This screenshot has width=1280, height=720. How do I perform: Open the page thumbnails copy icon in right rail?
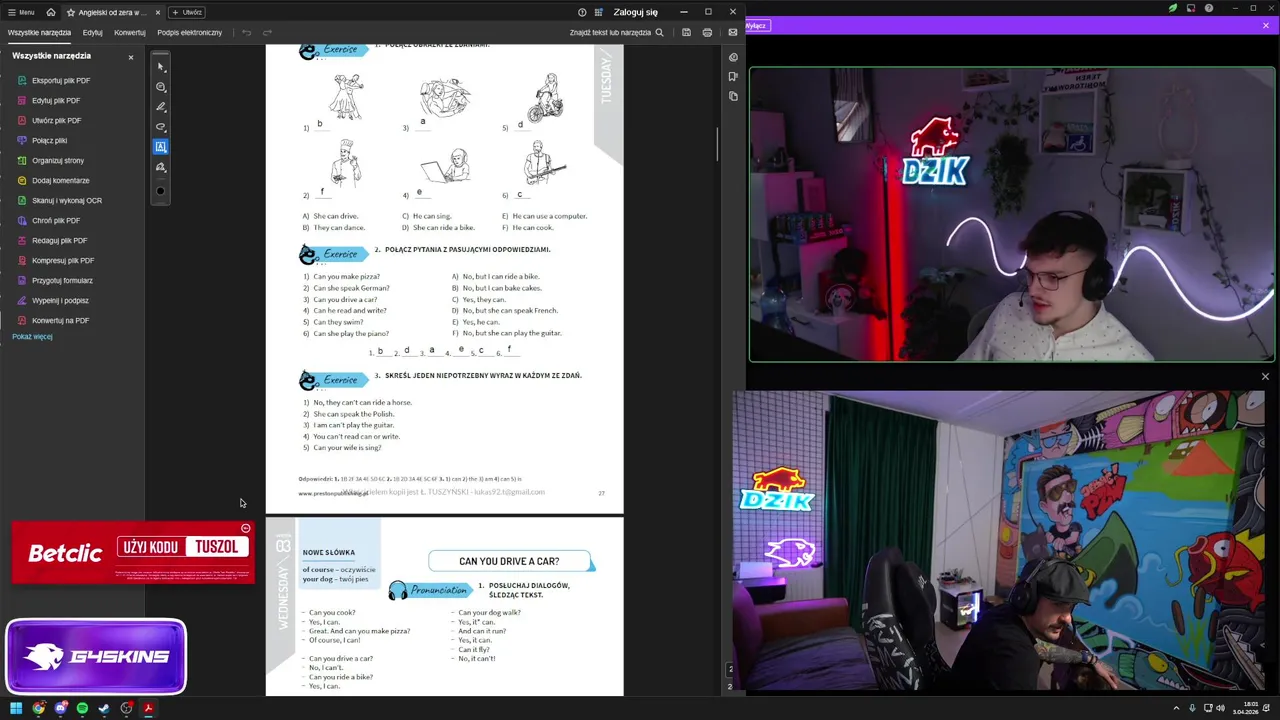733,96
